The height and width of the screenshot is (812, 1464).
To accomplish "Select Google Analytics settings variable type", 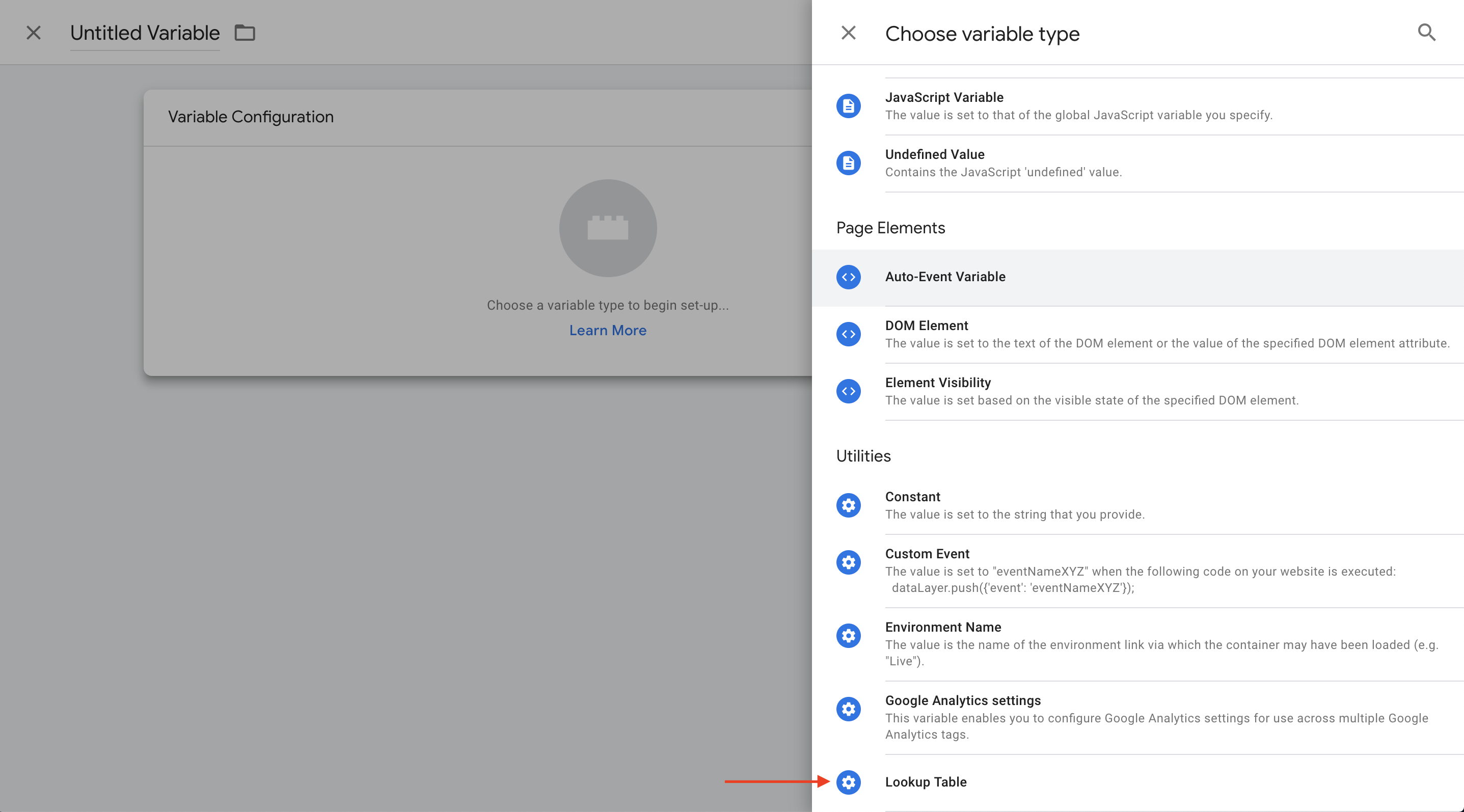I will [x=1138, y=718].
